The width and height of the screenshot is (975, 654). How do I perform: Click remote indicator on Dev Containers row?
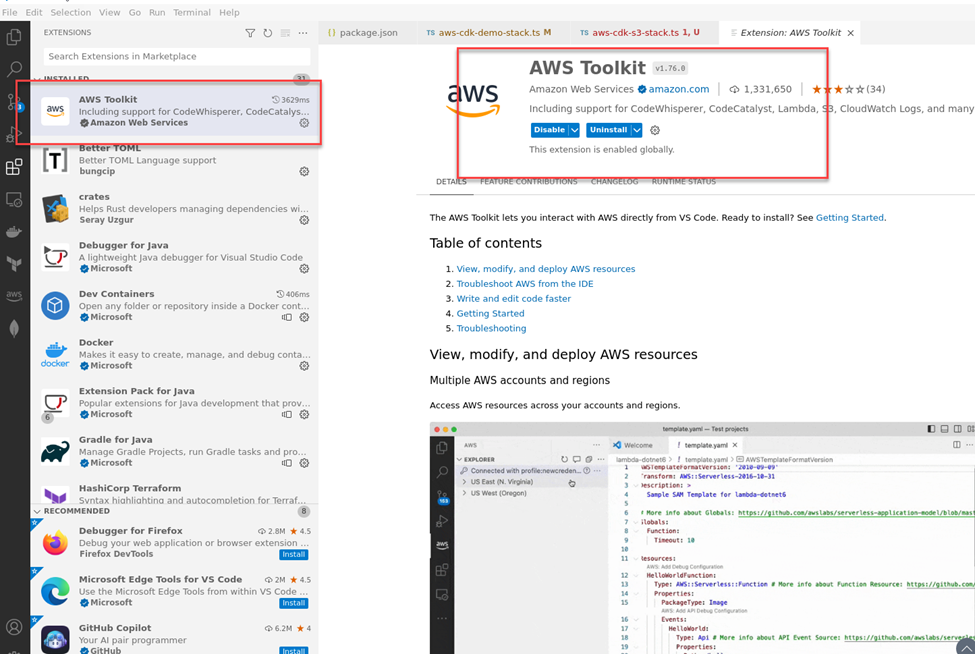click(287, 317)
